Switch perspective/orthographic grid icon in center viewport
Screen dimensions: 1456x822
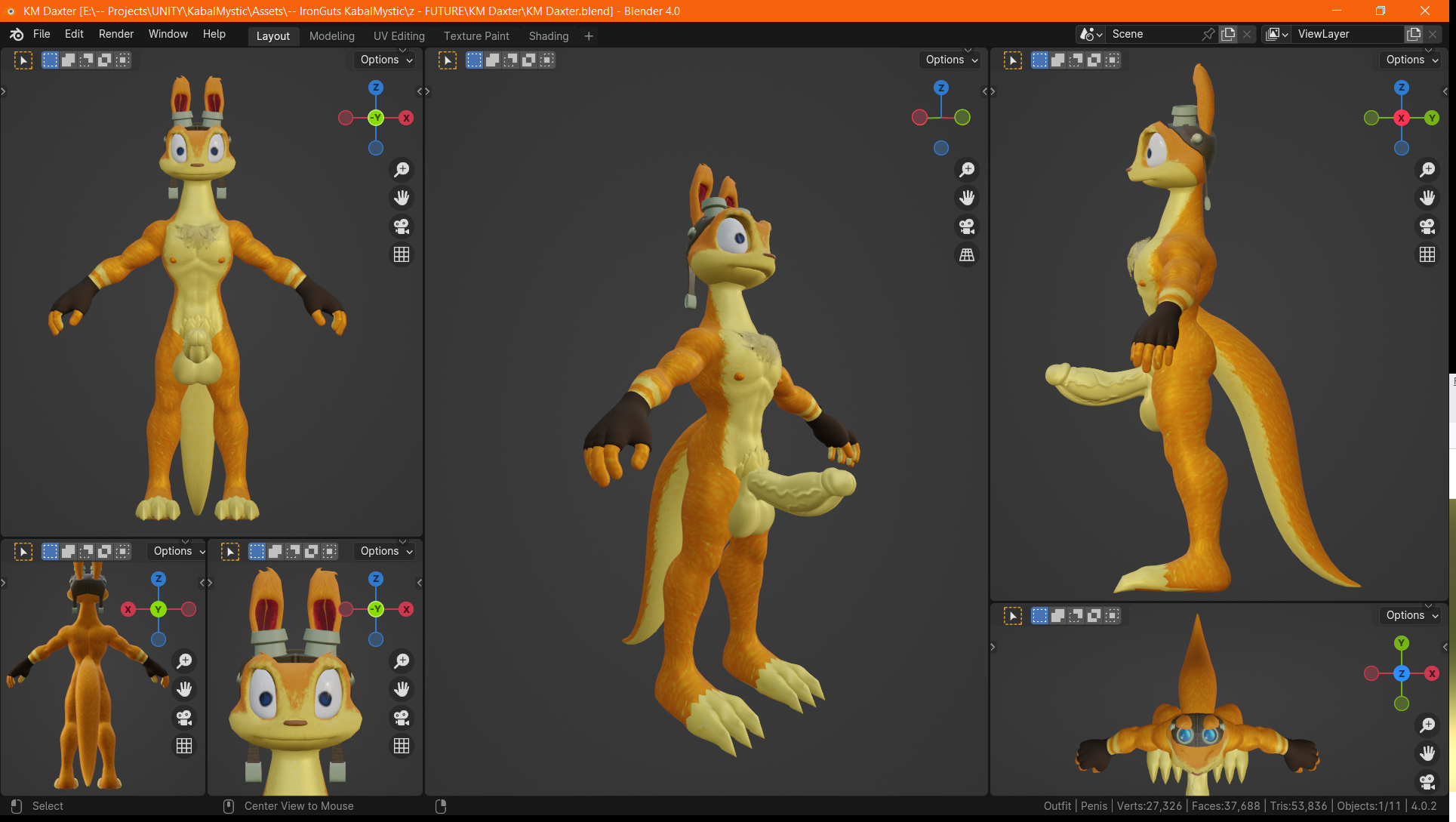click(x=967, y=255)
